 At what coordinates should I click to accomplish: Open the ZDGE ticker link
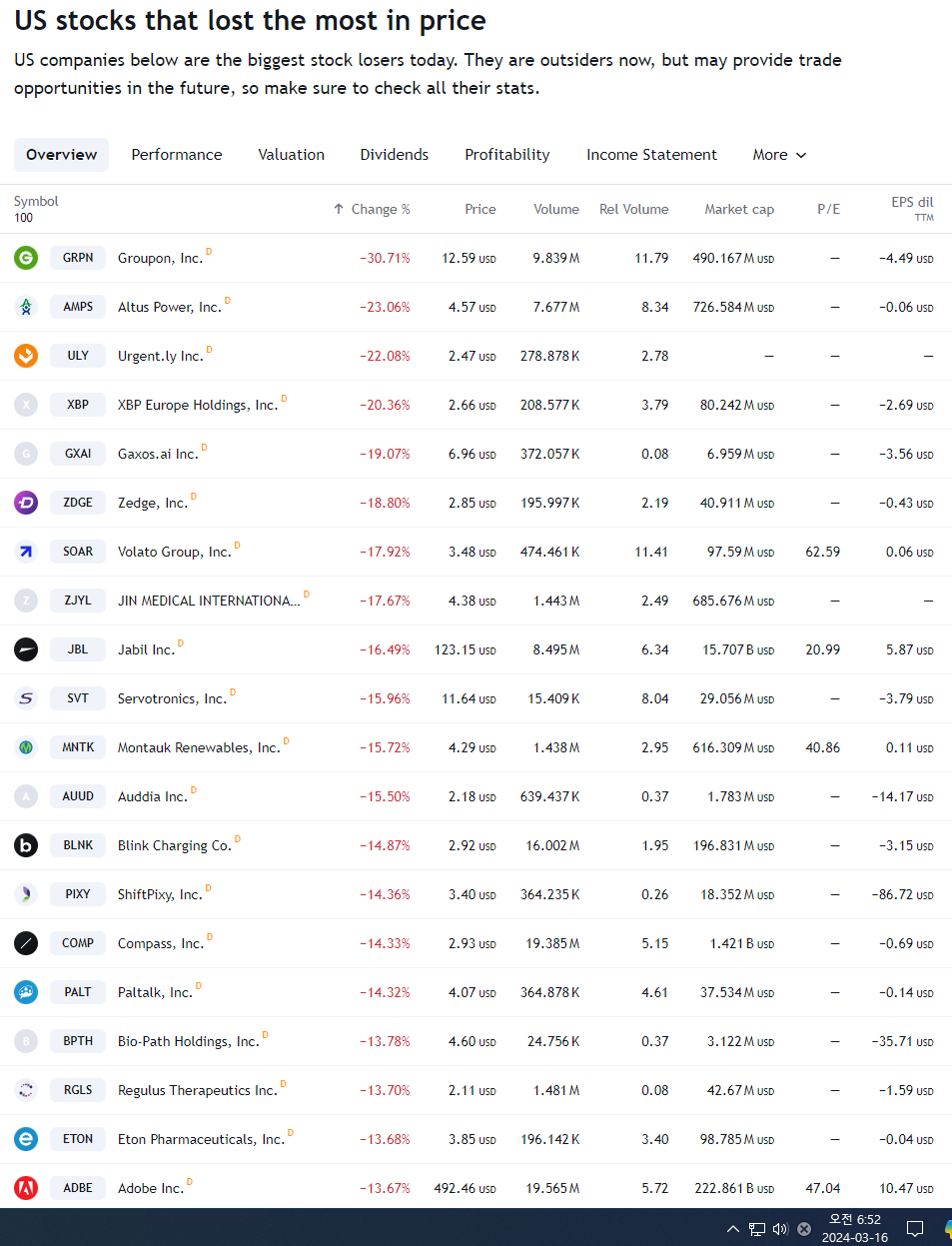coord(78,503)
